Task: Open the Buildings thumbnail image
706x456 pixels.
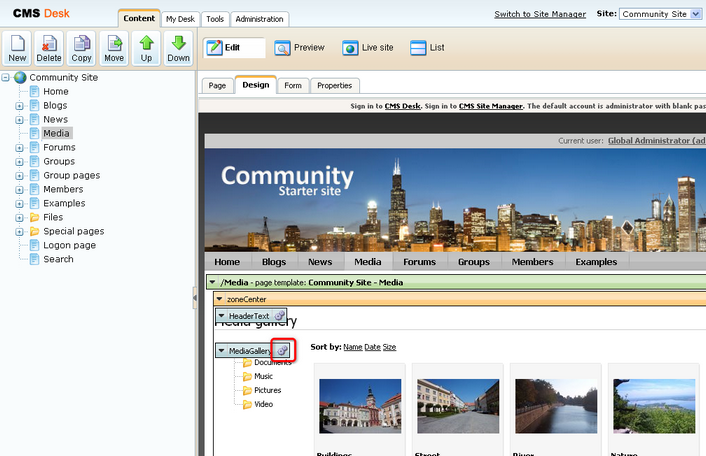Action: [360, 406]
